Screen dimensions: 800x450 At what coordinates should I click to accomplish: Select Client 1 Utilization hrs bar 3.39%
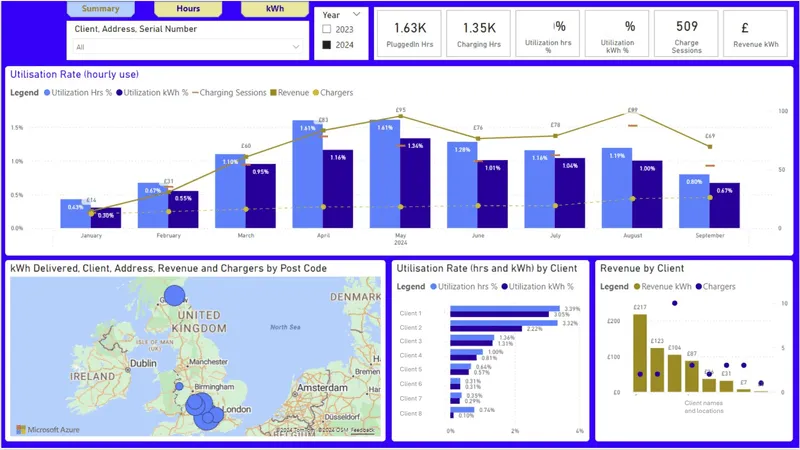tap(505, 309)
